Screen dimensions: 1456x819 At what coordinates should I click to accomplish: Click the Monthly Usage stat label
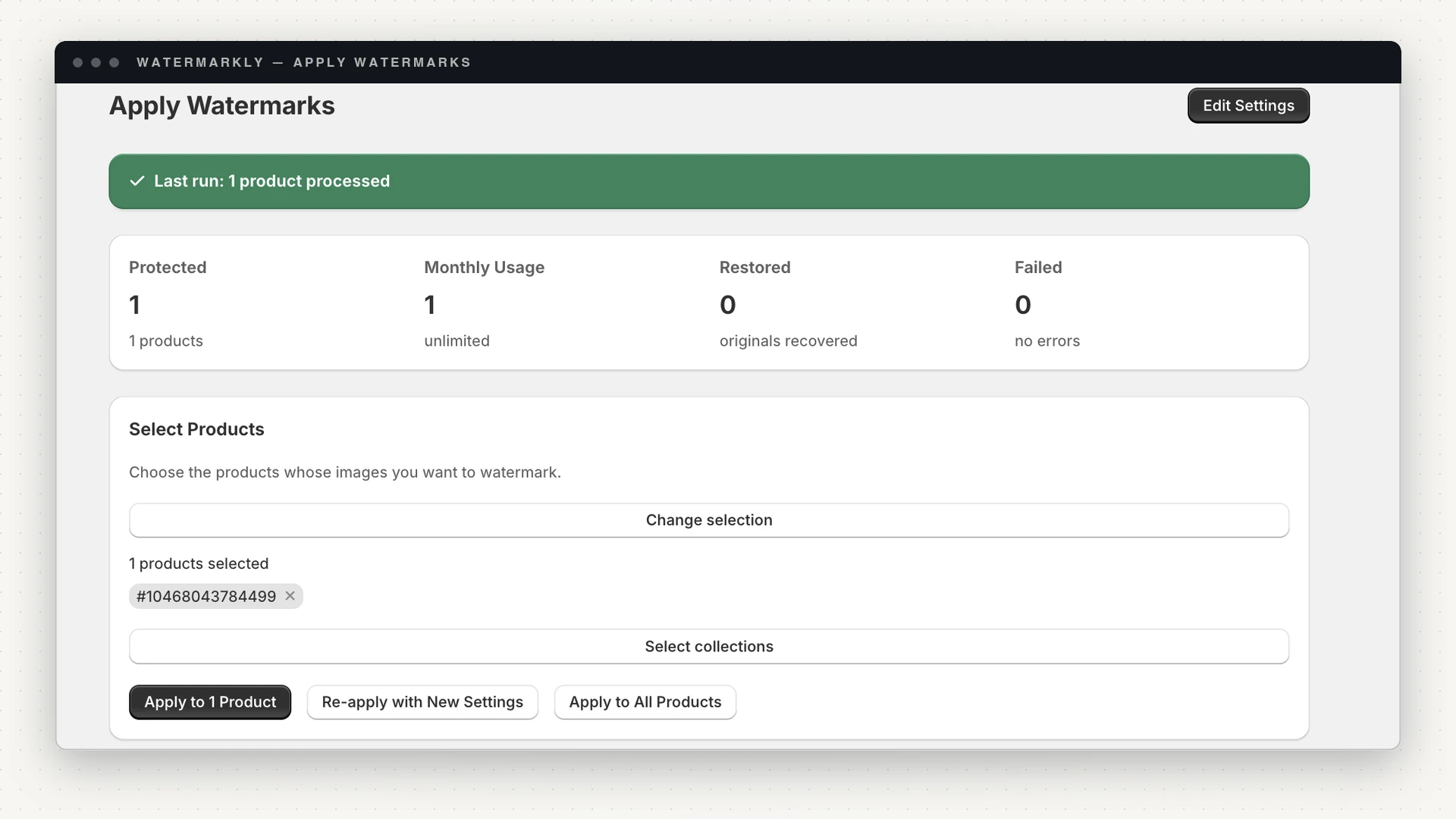point(485,268)
